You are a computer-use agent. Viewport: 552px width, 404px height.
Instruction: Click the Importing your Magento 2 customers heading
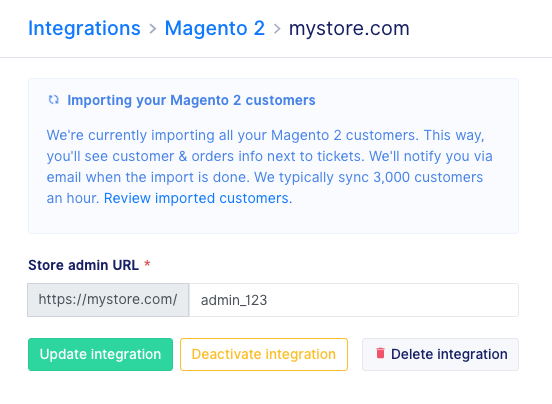tap(191, 100)
